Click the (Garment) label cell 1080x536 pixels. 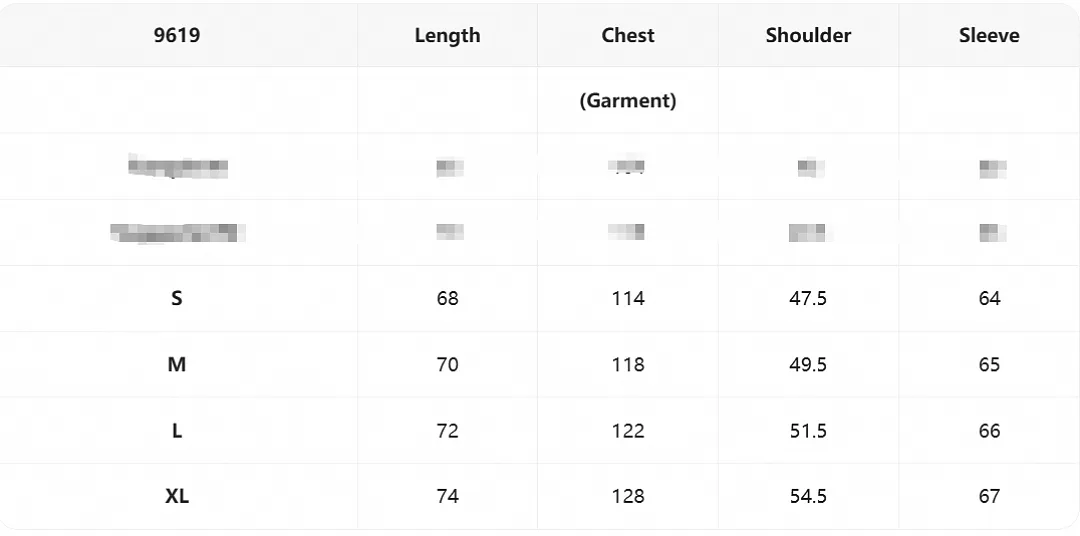[x=628, y=101]
